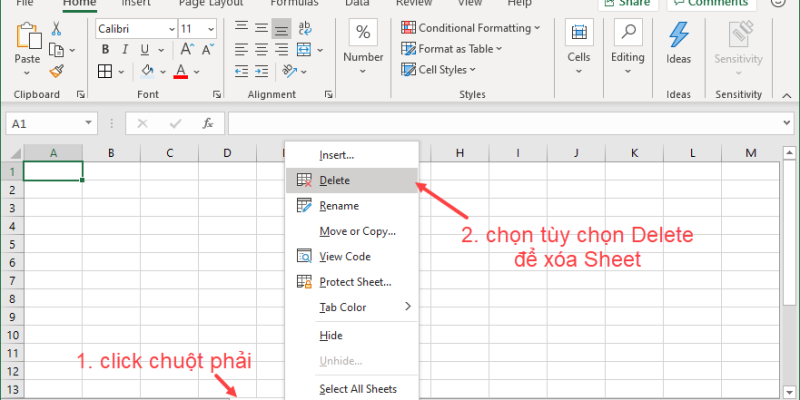Click the Insert Function fx icon

point(207,124)
